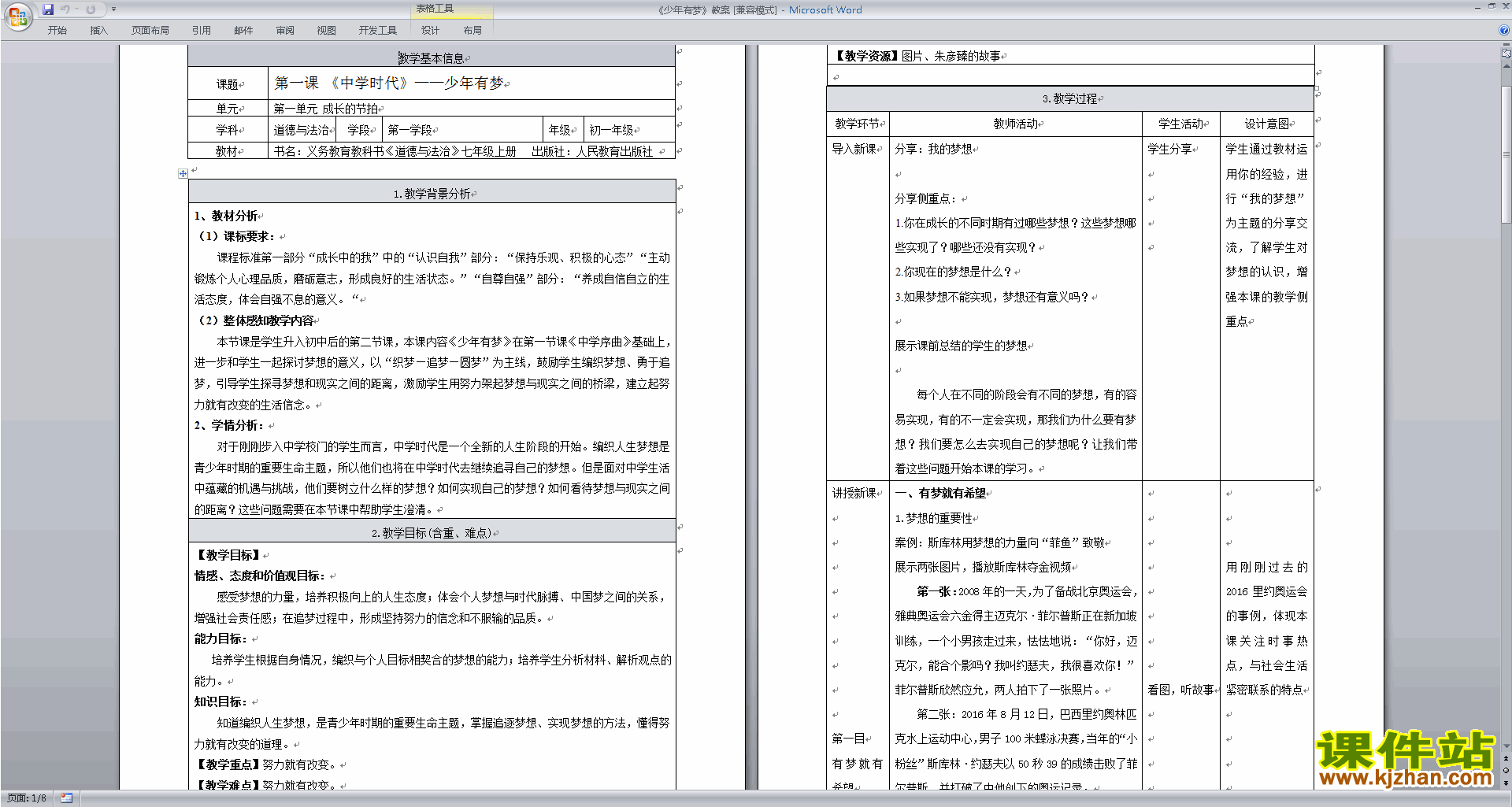Open the 邮件 ribbon tab

pyautogui.click(x=243, y=31)
